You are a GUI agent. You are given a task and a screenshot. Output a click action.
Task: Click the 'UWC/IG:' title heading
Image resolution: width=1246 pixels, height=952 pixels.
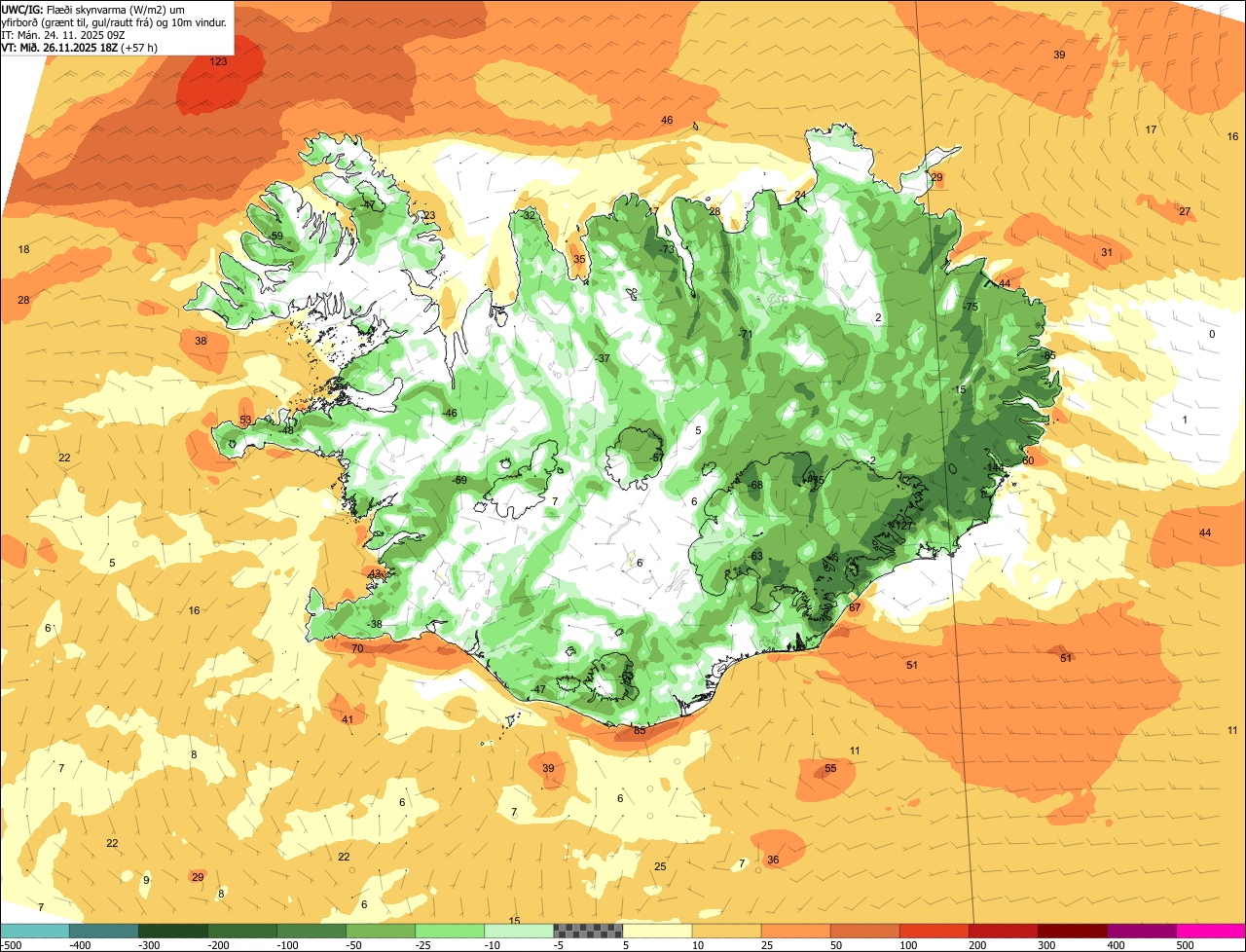[21, 9]
